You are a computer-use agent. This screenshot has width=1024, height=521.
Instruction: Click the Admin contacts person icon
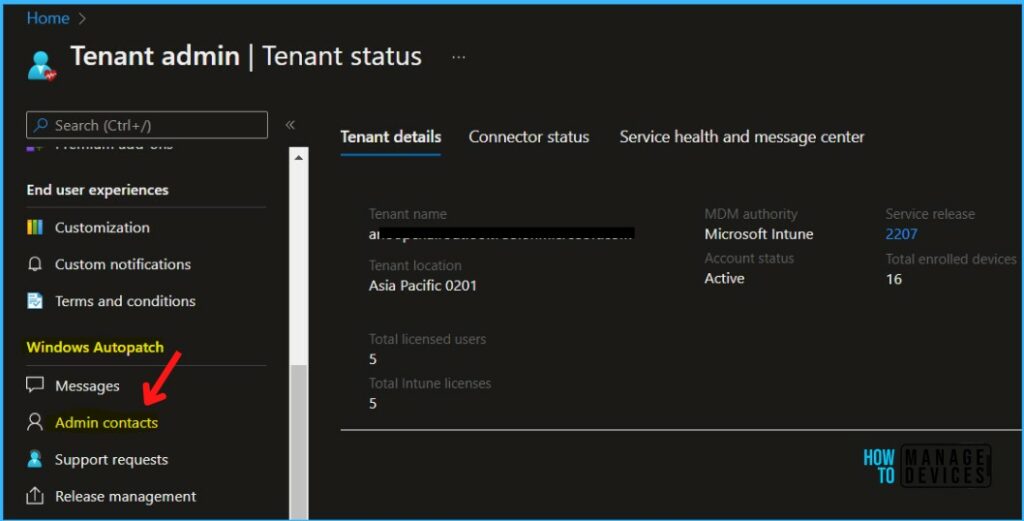[35, 422]
